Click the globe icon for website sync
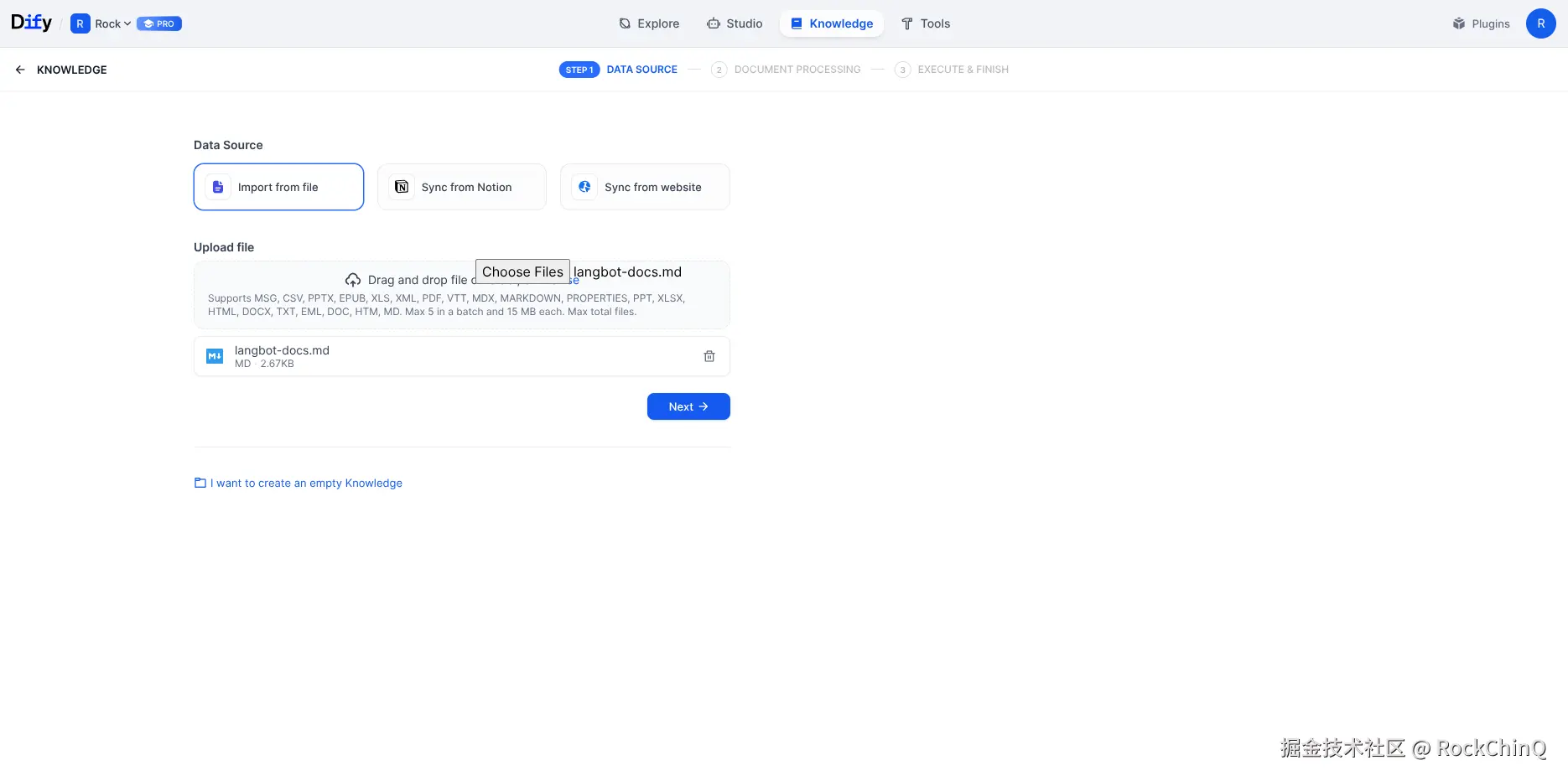The image size is (1568, 781). click(x=584, y=187)
